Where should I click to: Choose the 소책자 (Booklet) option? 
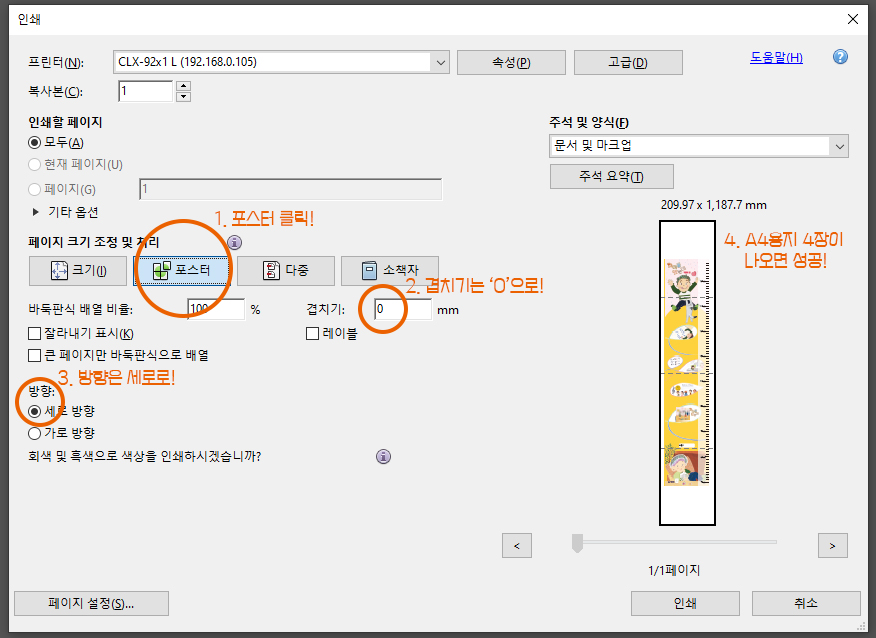[x=389, y=271]
